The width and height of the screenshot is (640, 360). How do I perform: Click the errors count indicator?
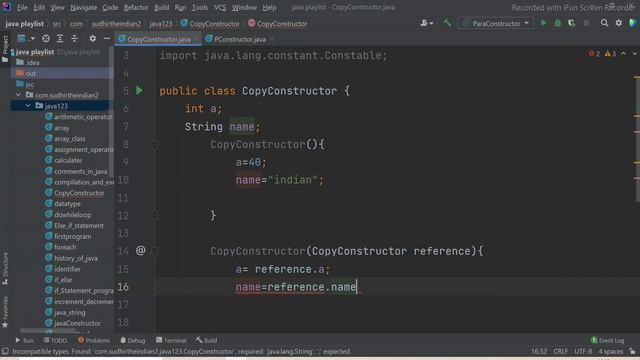point(594,53)
